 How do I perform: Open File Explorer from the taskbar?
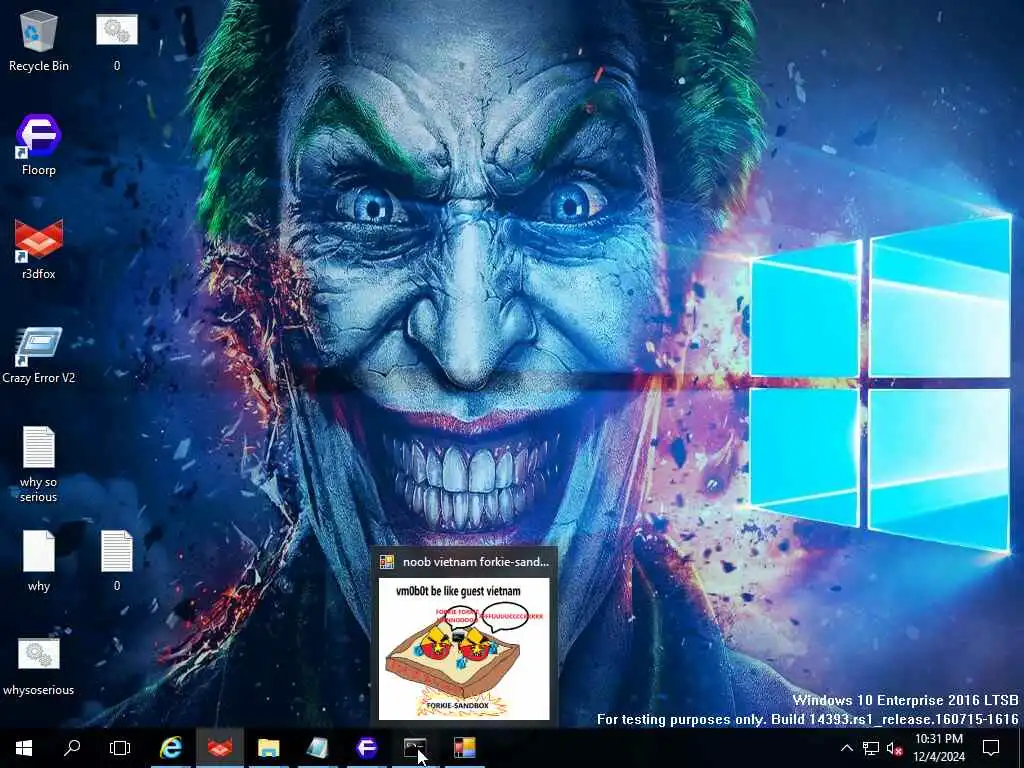pos(268,748)
